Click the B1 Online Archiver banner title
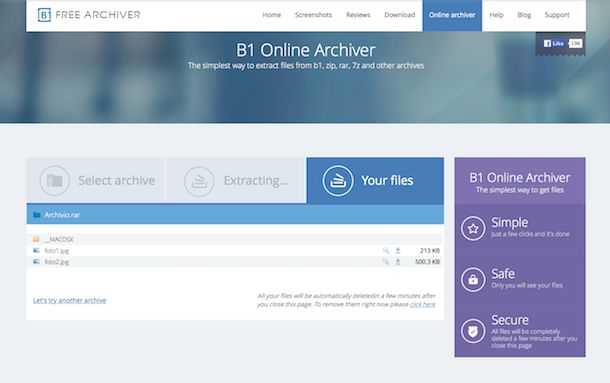This screenshot has height=383, width=610. click(306, 50)
